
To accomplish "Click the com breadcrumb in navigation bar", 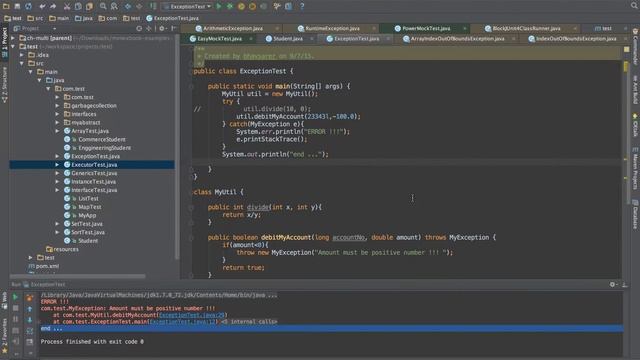I will tap(108, 18).
